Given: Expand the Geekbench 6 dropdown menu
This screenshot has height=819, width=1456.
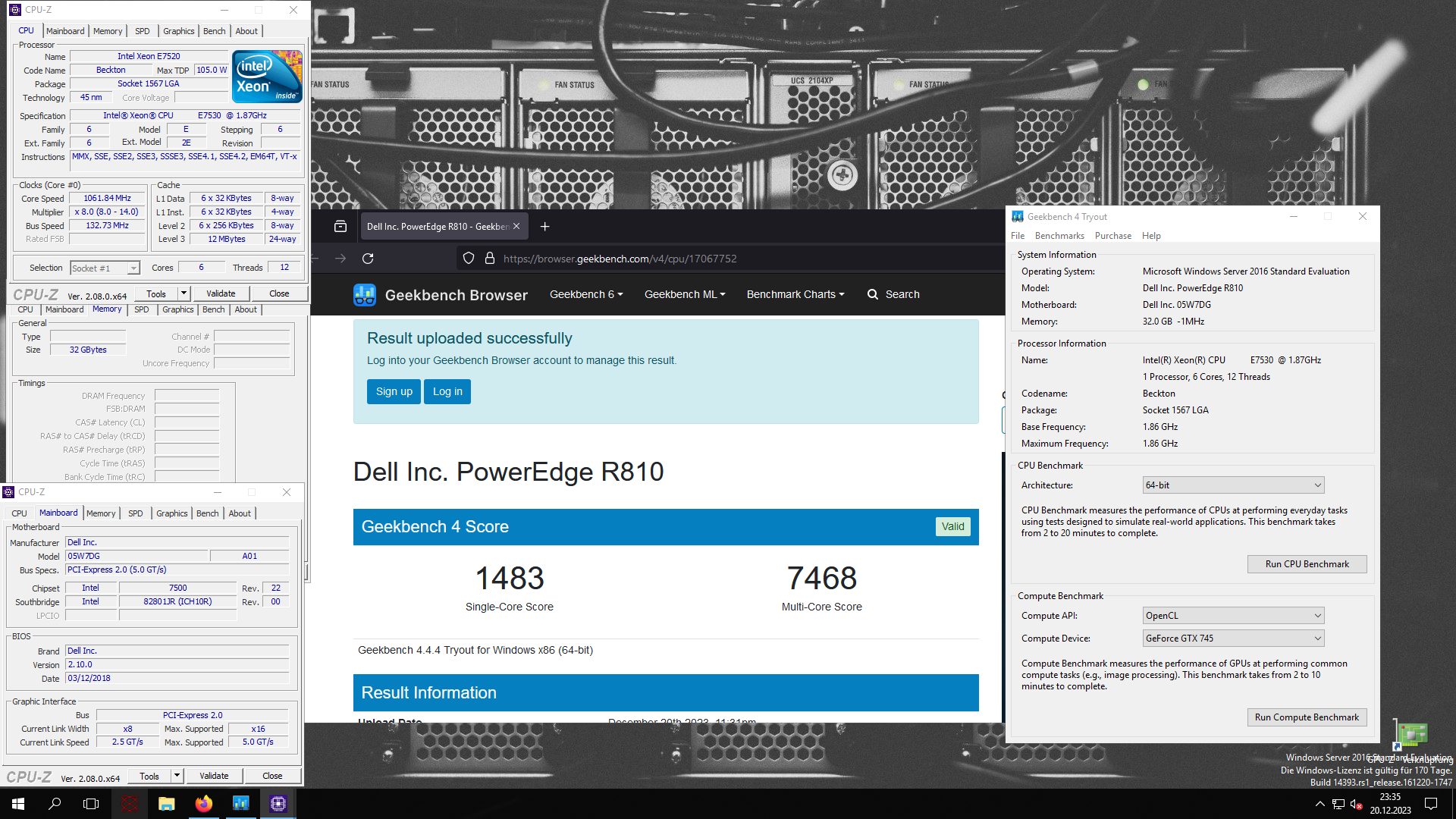Looking at the screenshot, I should pyautogui.click(x=586, y=294).
